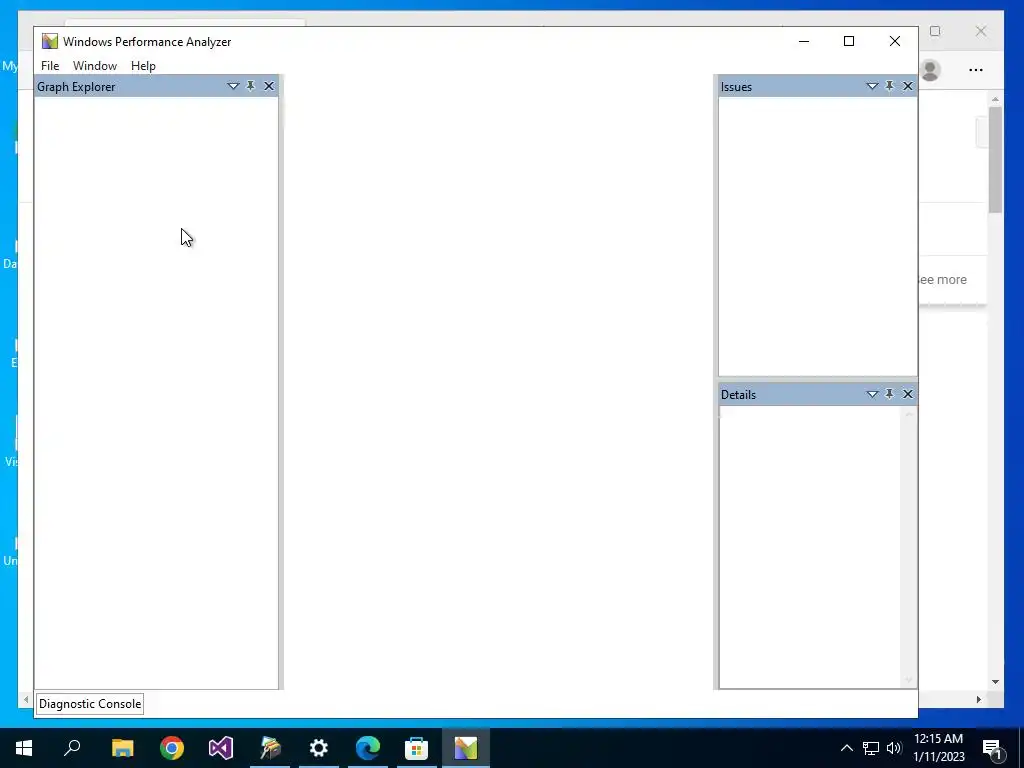Open the three-dots menu in background browser
The height and width of the screenshot is (768, 1024).
[x=976, y=70]
